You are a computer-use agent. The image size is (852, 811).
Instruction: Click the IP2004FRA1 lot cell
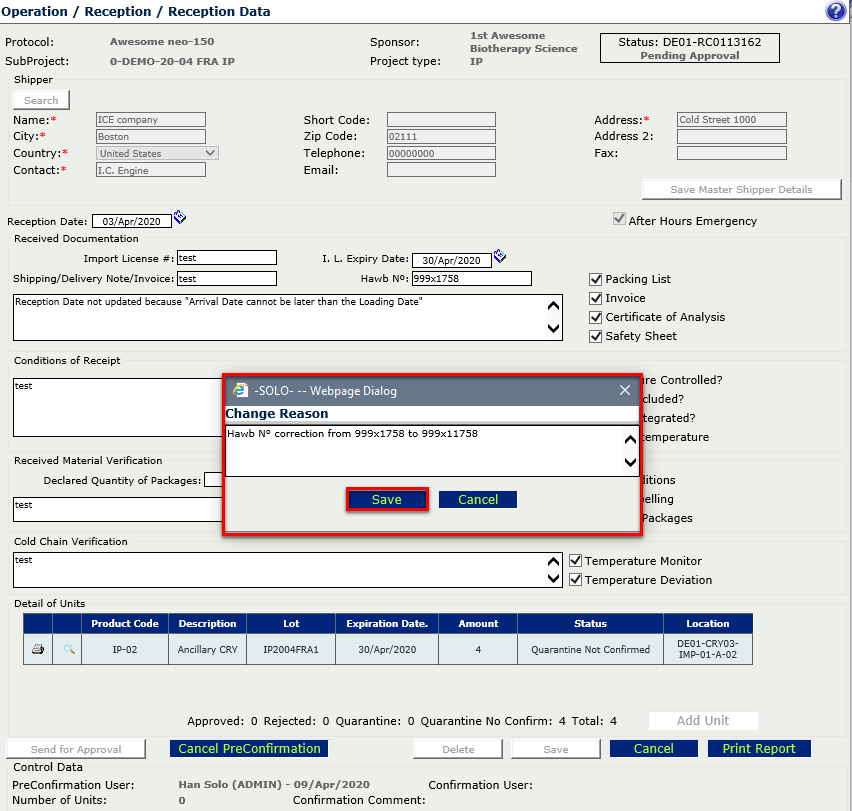point(291,649)
